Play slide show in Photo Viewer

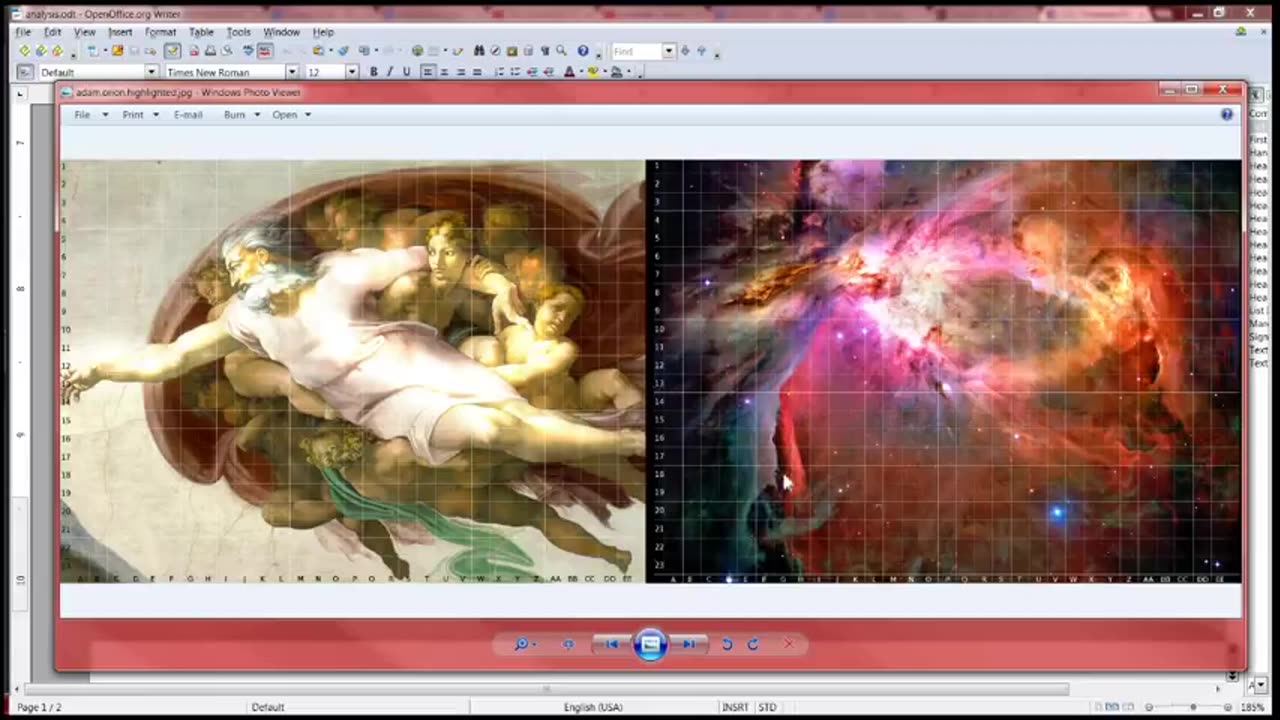coord(650,645)
